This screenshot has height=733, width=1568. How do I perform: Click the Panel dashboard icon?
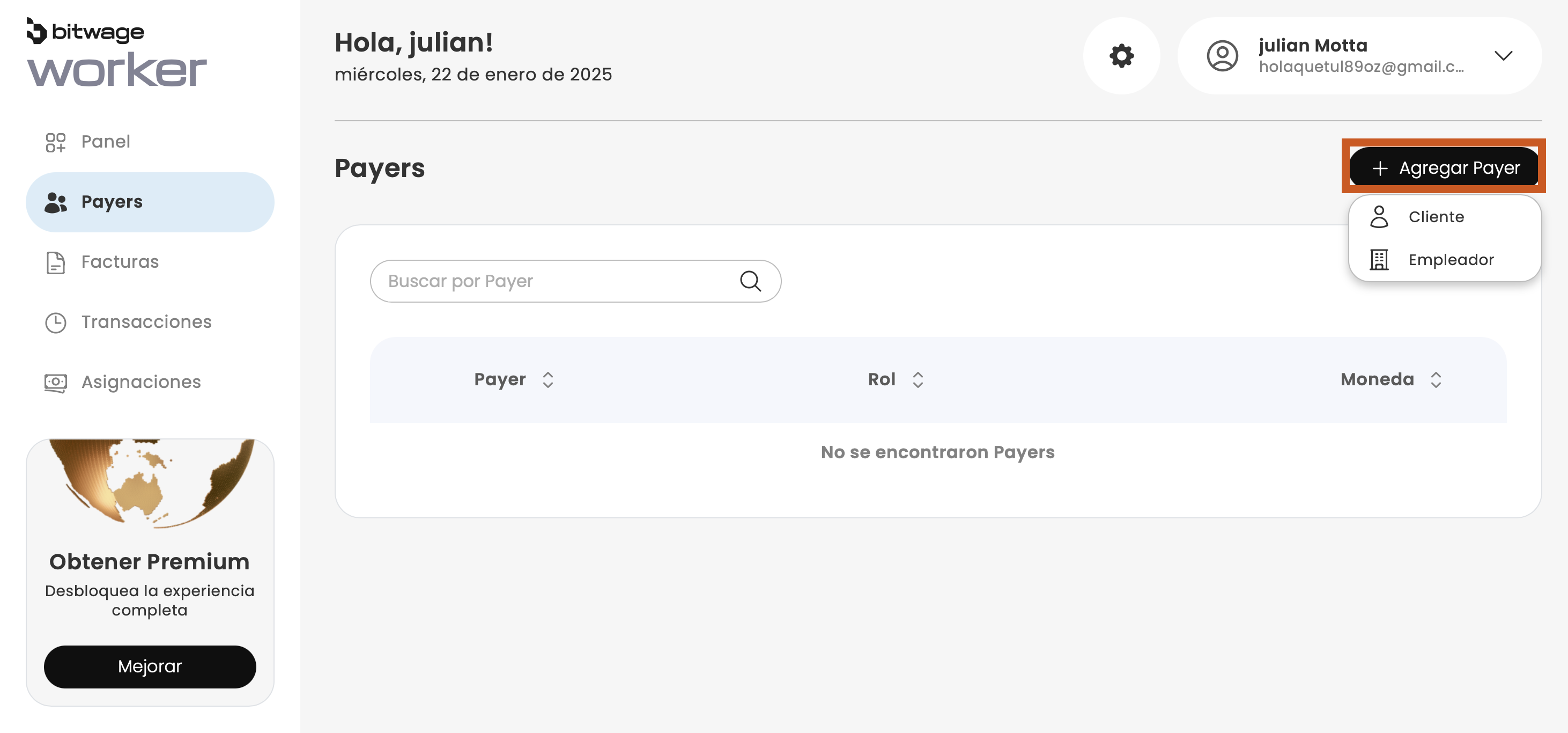(x=55, y=142)
